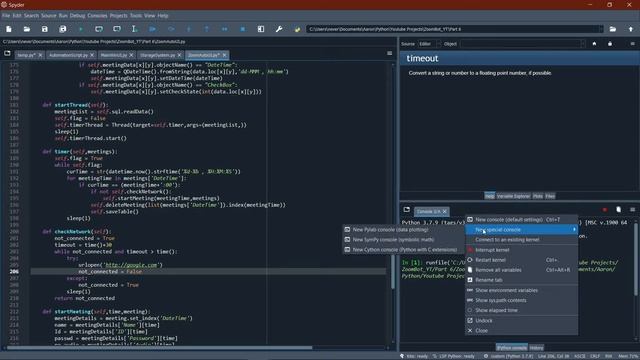
Task: Go to Help pane home icon
Action: click(594, 44)
